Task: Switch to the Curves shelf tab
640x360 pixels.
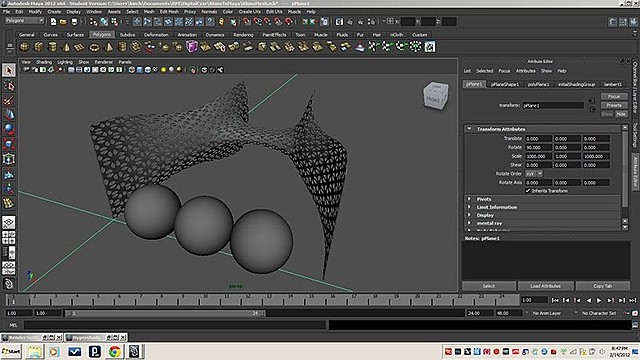Action: coord(51,35)
